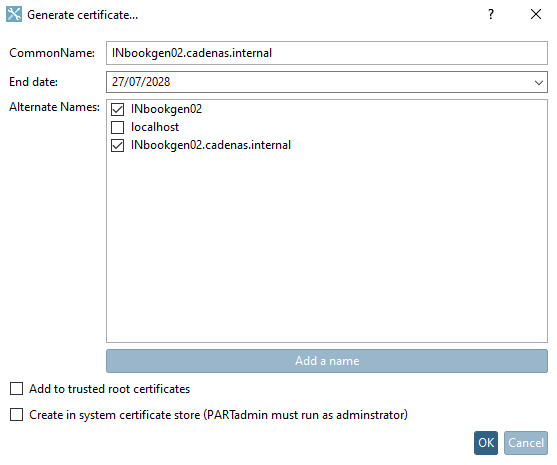Confirm with the OK button

point(486,443)
